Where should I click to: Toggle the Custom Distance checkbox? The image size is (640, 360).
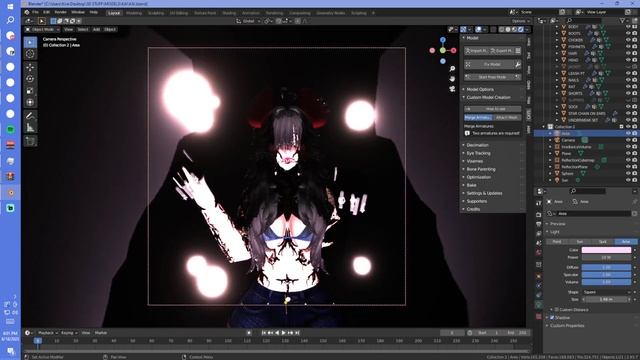[x=556, y=310]
